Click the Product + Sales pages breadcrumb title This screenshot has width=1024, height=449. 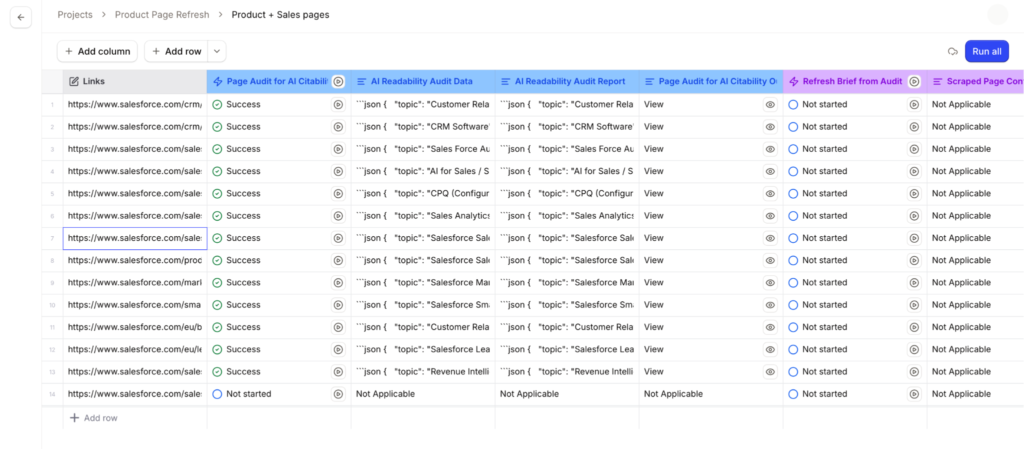click(x=280, y=14)
